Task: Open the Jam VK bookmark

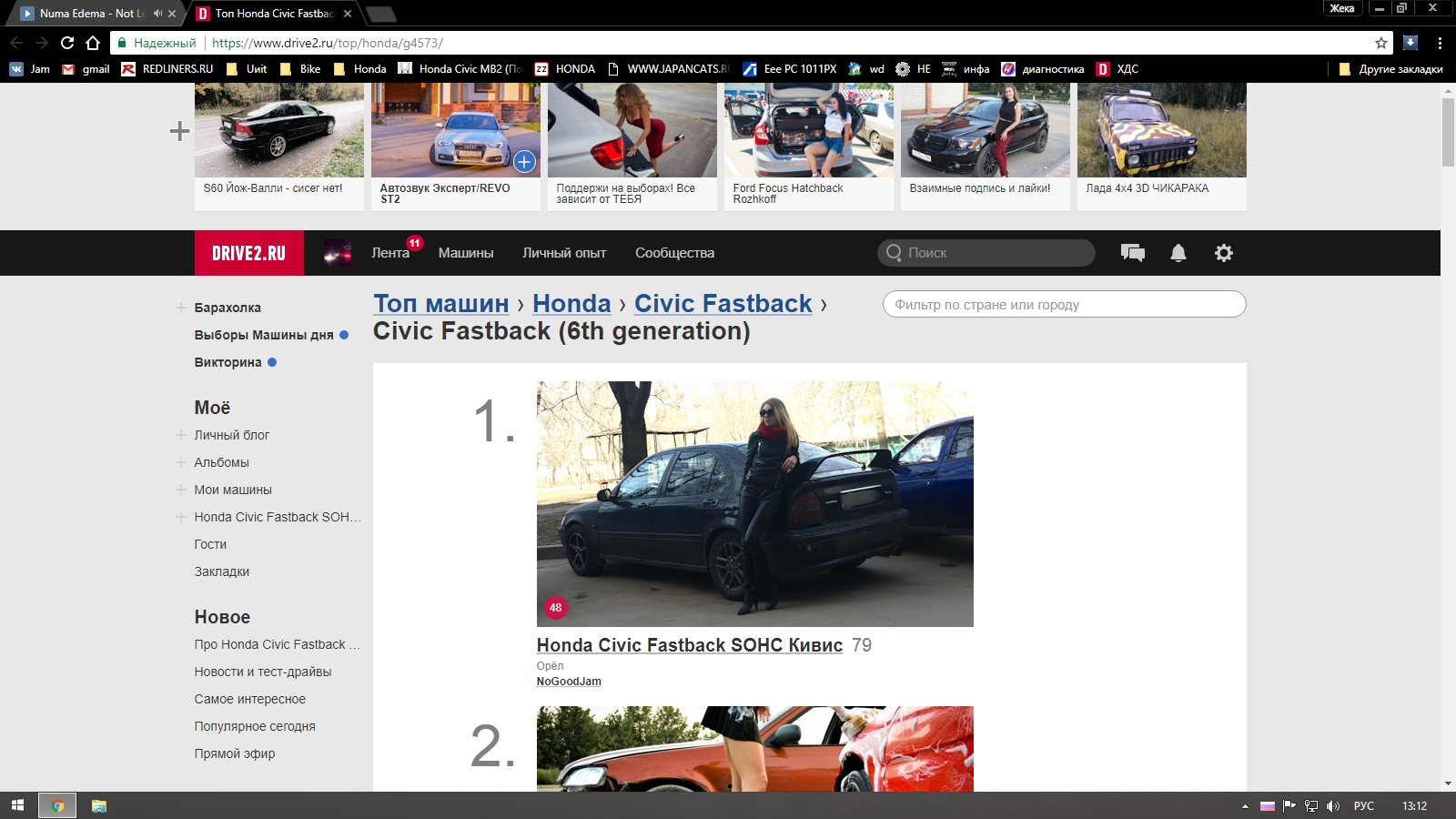Action: click(30, 69)
